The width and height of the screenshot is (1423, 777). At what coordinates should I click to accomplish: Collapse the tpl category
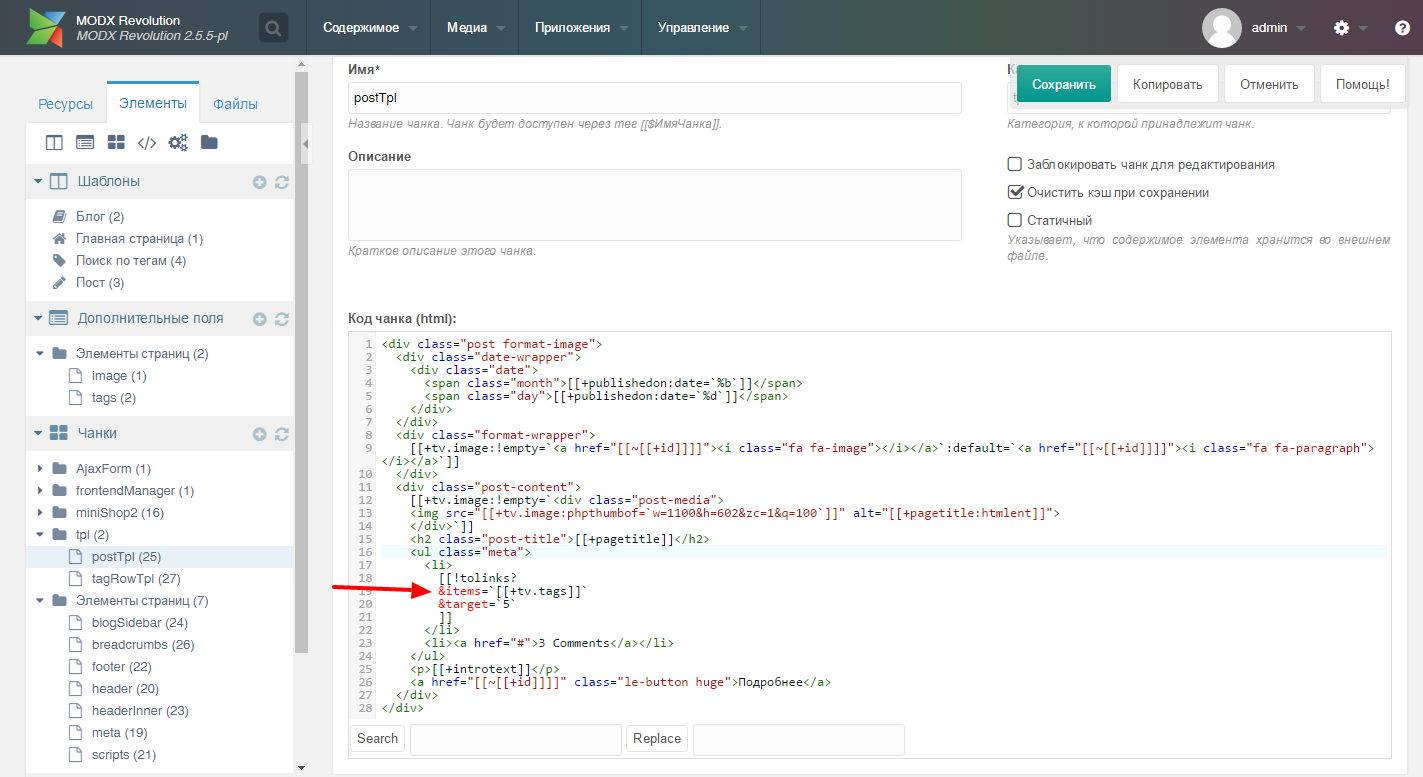coord(40,535)
